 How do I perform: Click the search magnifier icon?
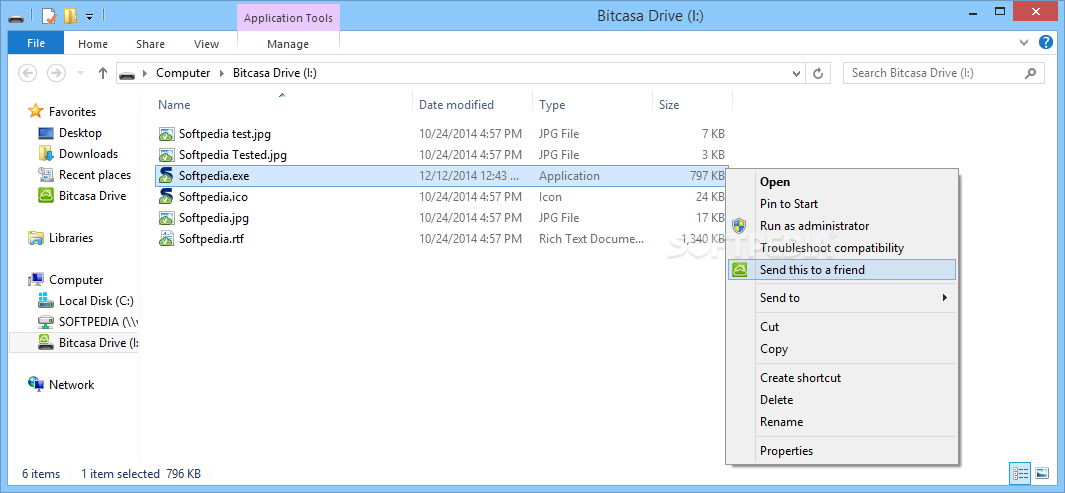[1031, 73]
